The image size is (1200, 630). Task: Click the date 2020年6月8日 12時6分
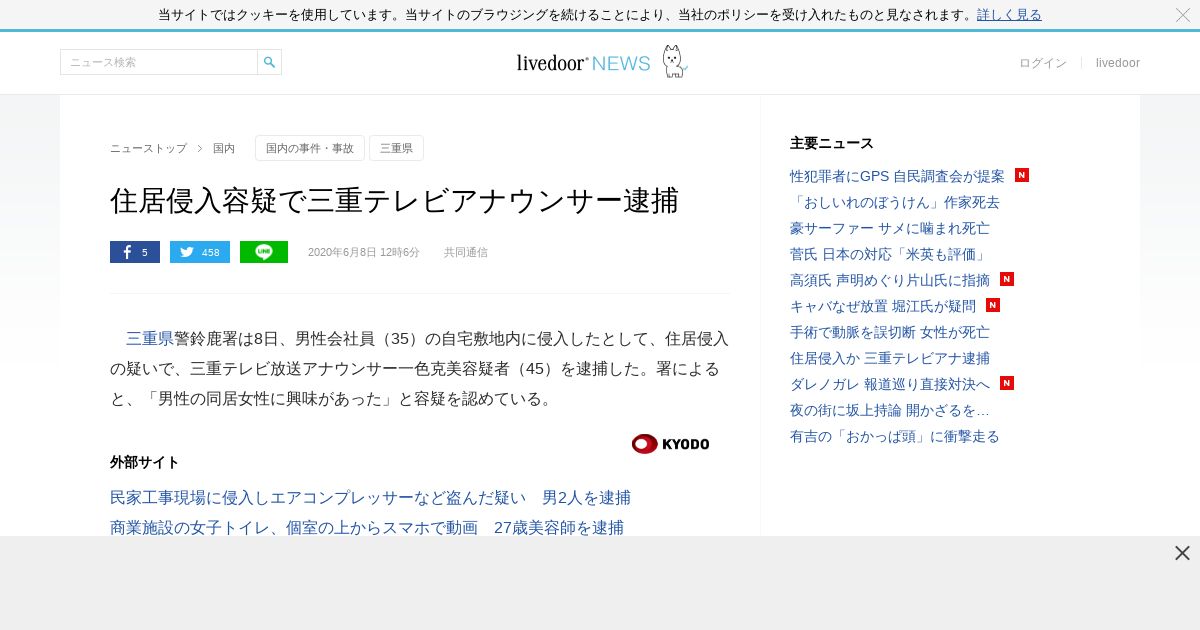[364, 252]
